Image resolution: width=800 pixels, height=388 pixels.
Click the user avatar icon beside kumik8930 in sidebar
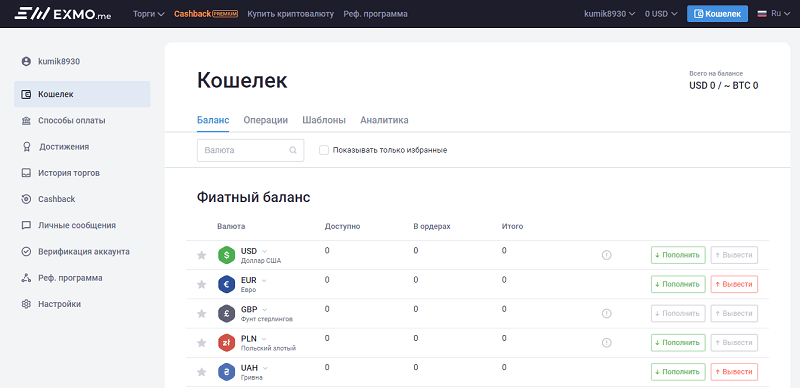tap(26, 62)
